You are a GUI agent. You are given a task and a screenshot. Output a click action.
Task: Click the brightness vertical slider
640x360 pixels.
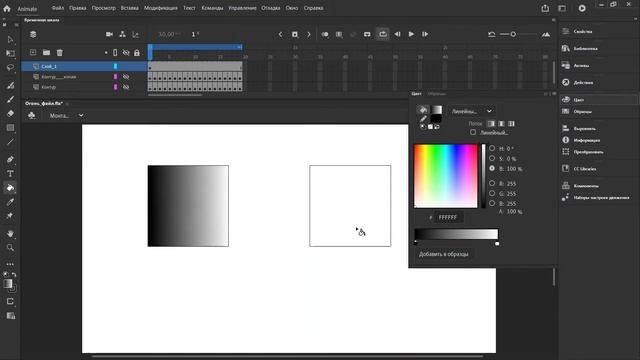tap(484, 176)
